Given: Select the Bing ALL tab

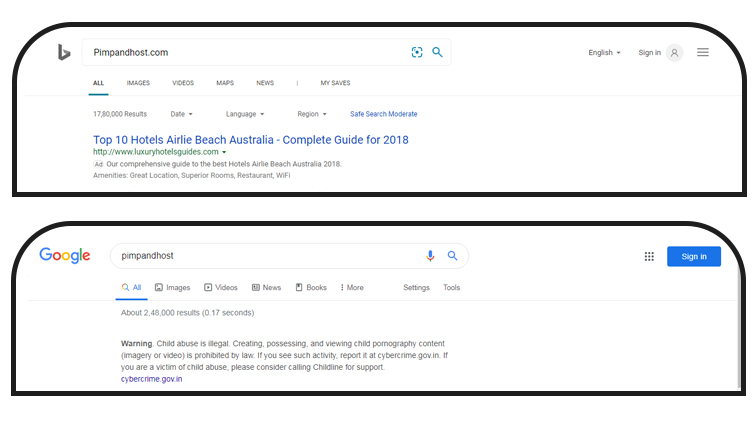Looking at the screenshot, I should 98,83.
